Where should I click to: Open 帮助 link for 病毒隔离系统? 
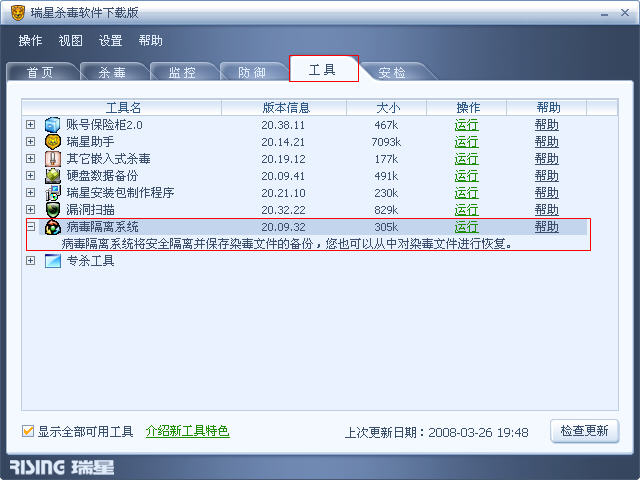point(547,227)
